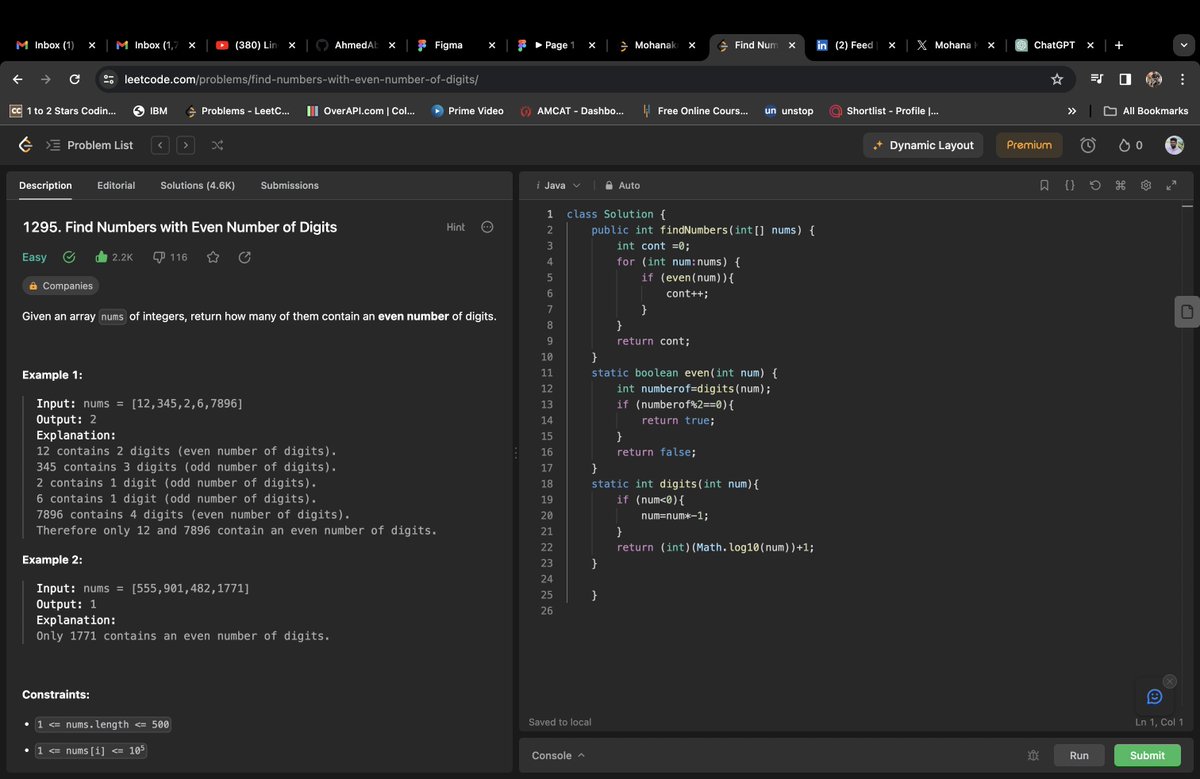Screen dimensions: 1200x779
Task: Open the Java language dropdown
Action: point(557,185)
